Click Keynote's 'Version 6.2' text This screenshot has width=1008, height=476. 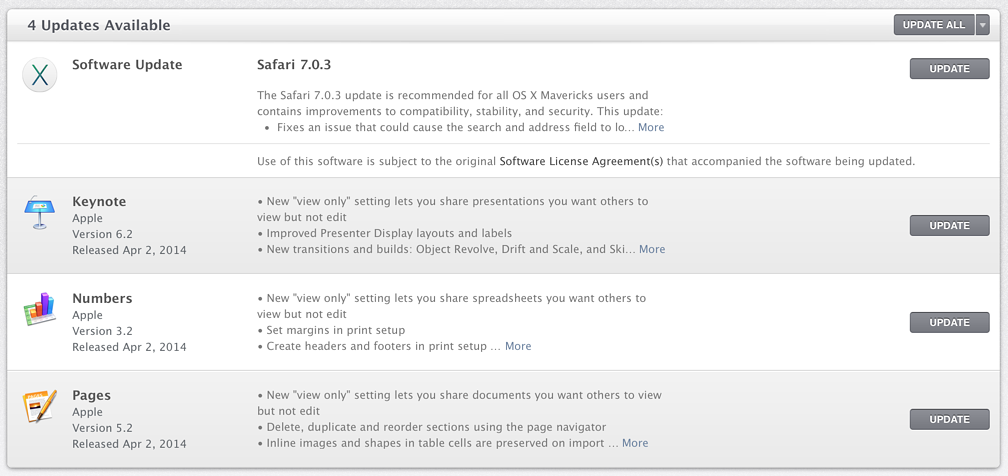102,234
